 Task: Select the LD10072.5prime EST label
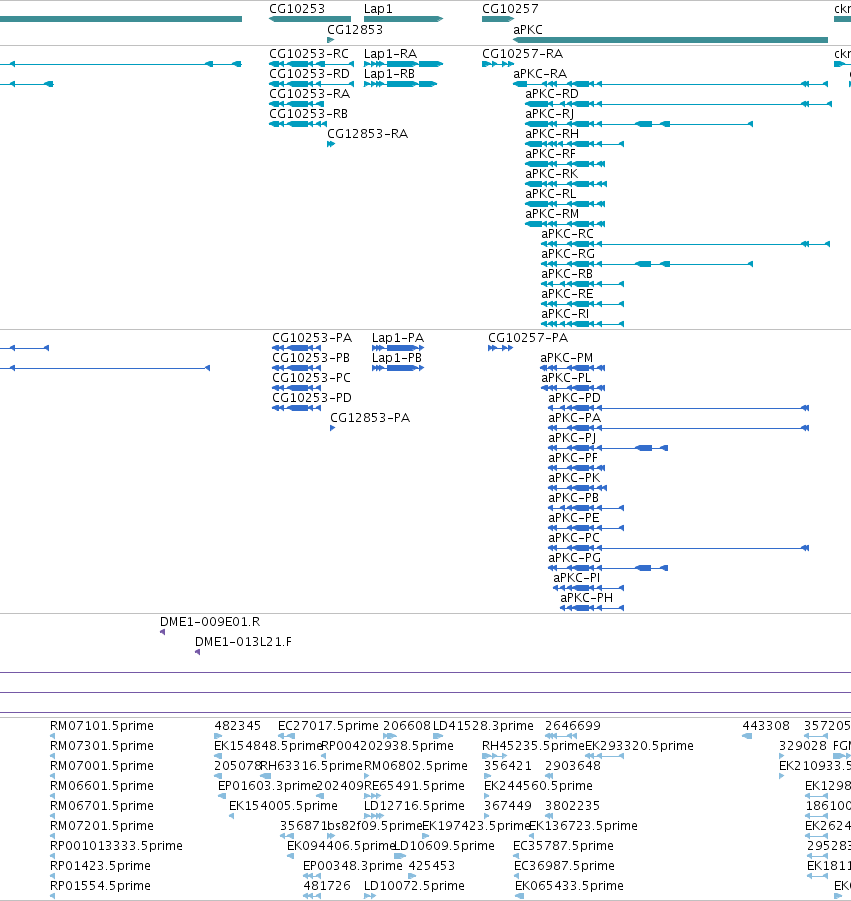click(x=414, y=885)
